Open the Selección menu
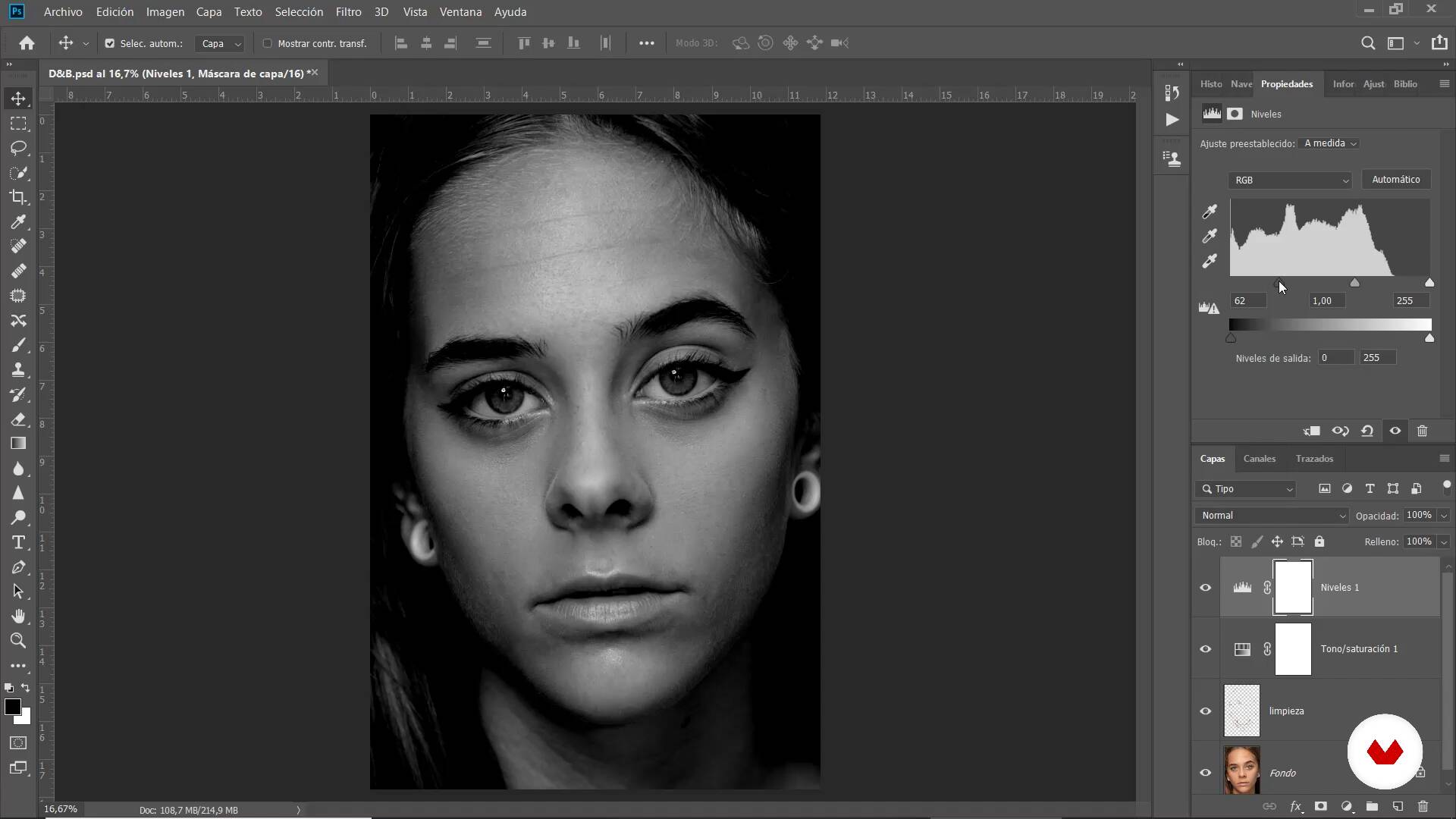This screenshot has height=819, width=1456. click(x=299, y=12)
